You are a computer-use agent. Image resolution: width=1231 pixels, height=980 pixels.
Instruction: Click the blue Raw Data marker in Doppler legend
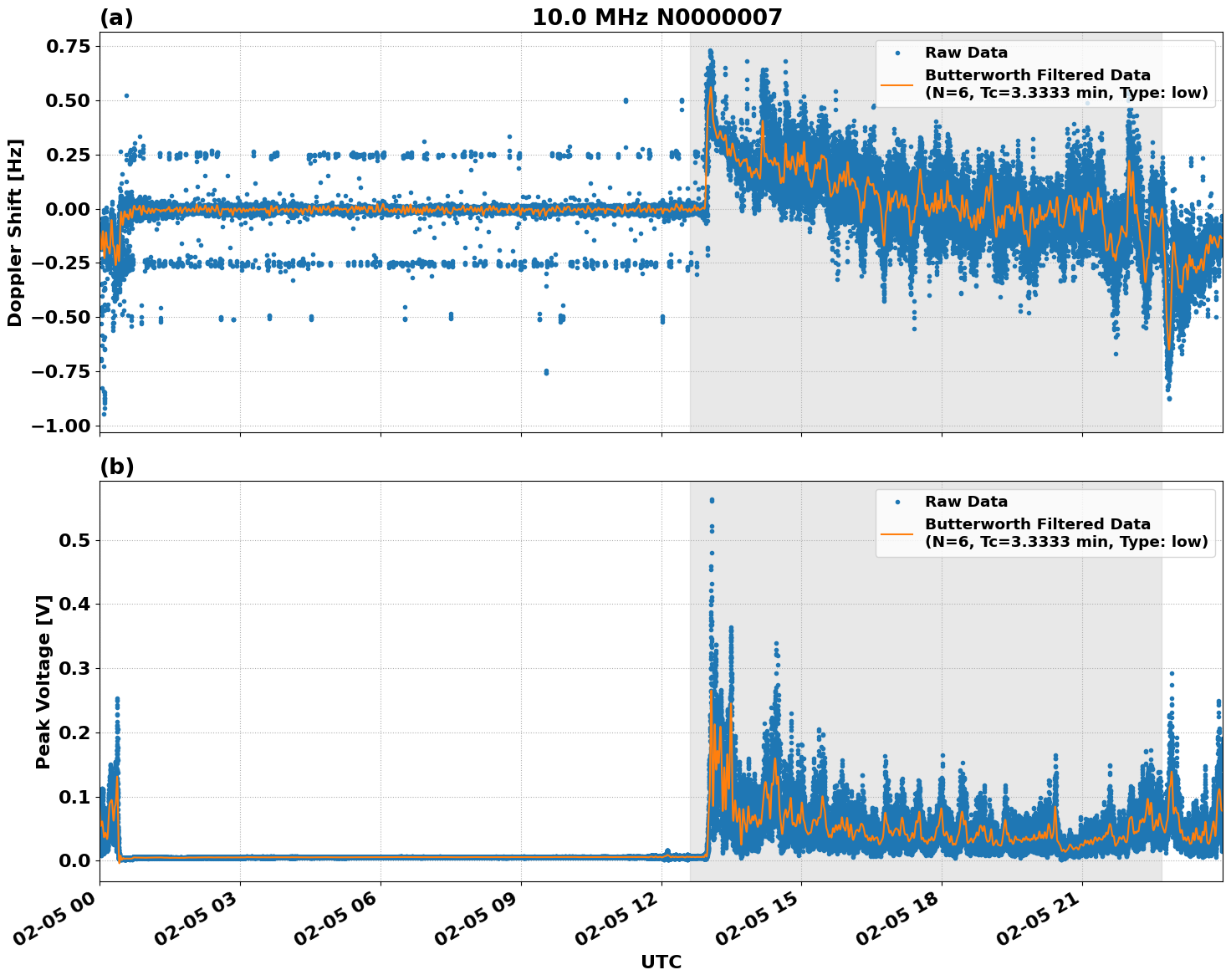coord(897,54)
